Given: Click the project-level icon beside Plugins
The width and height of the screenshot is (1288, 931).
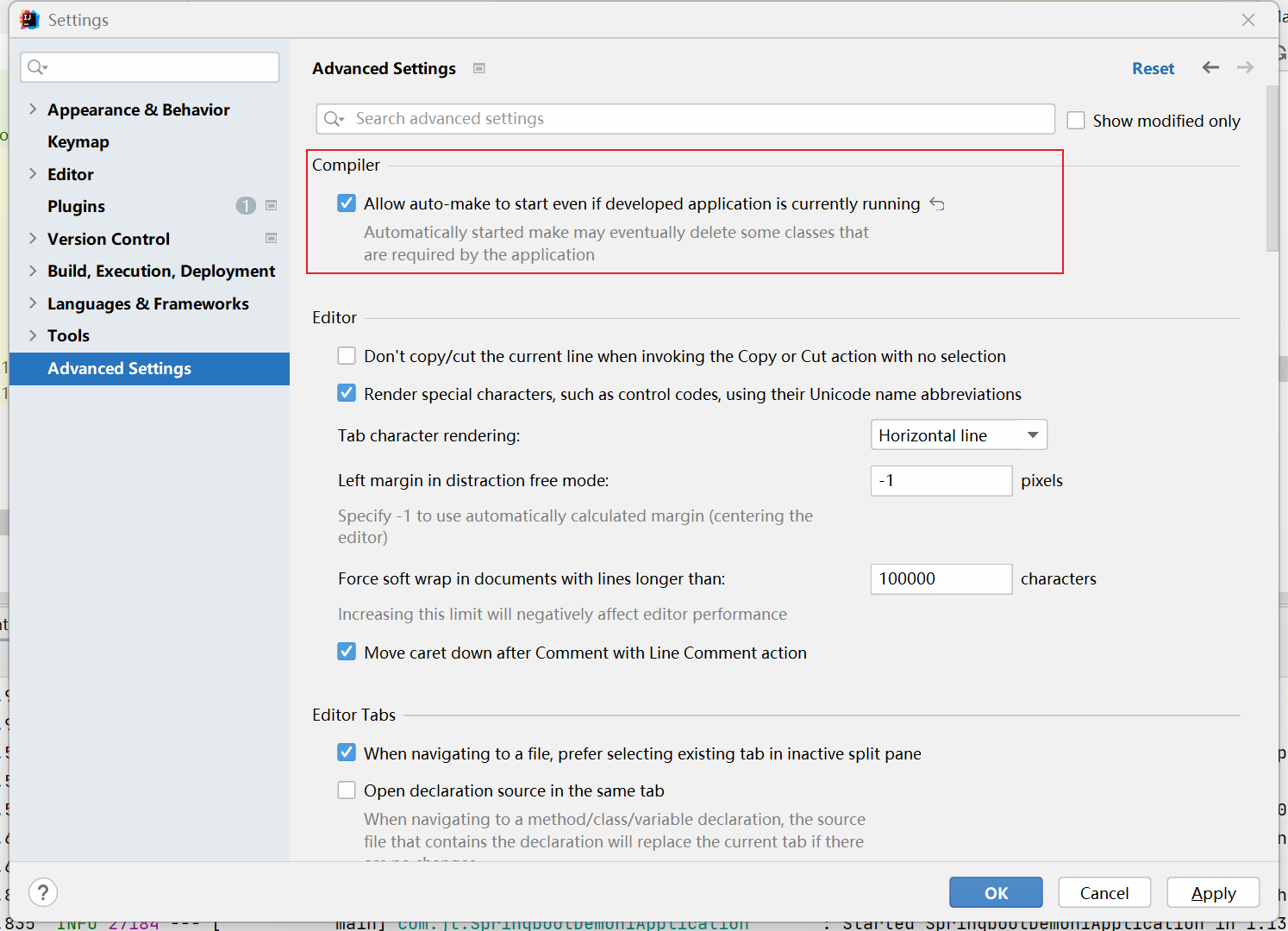Looking at the screenshot, I should tap(272, 205).
